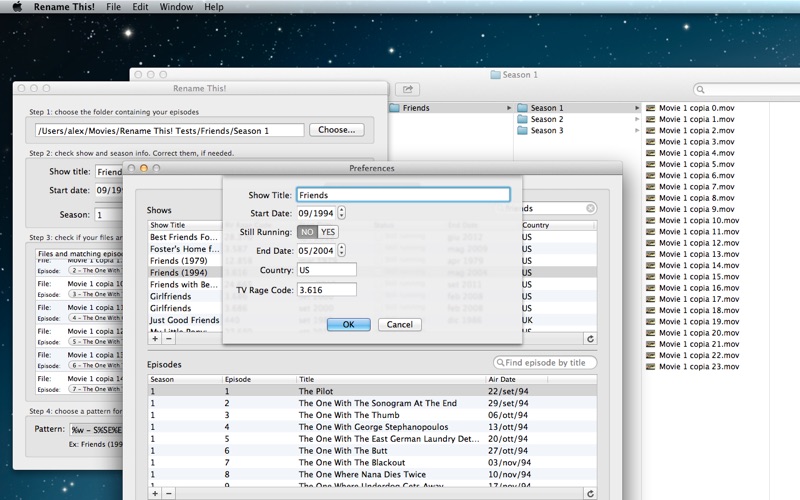This screenshot has width=800, height=500.
Task: Expand the Season 2 folder
Action: 637,119
